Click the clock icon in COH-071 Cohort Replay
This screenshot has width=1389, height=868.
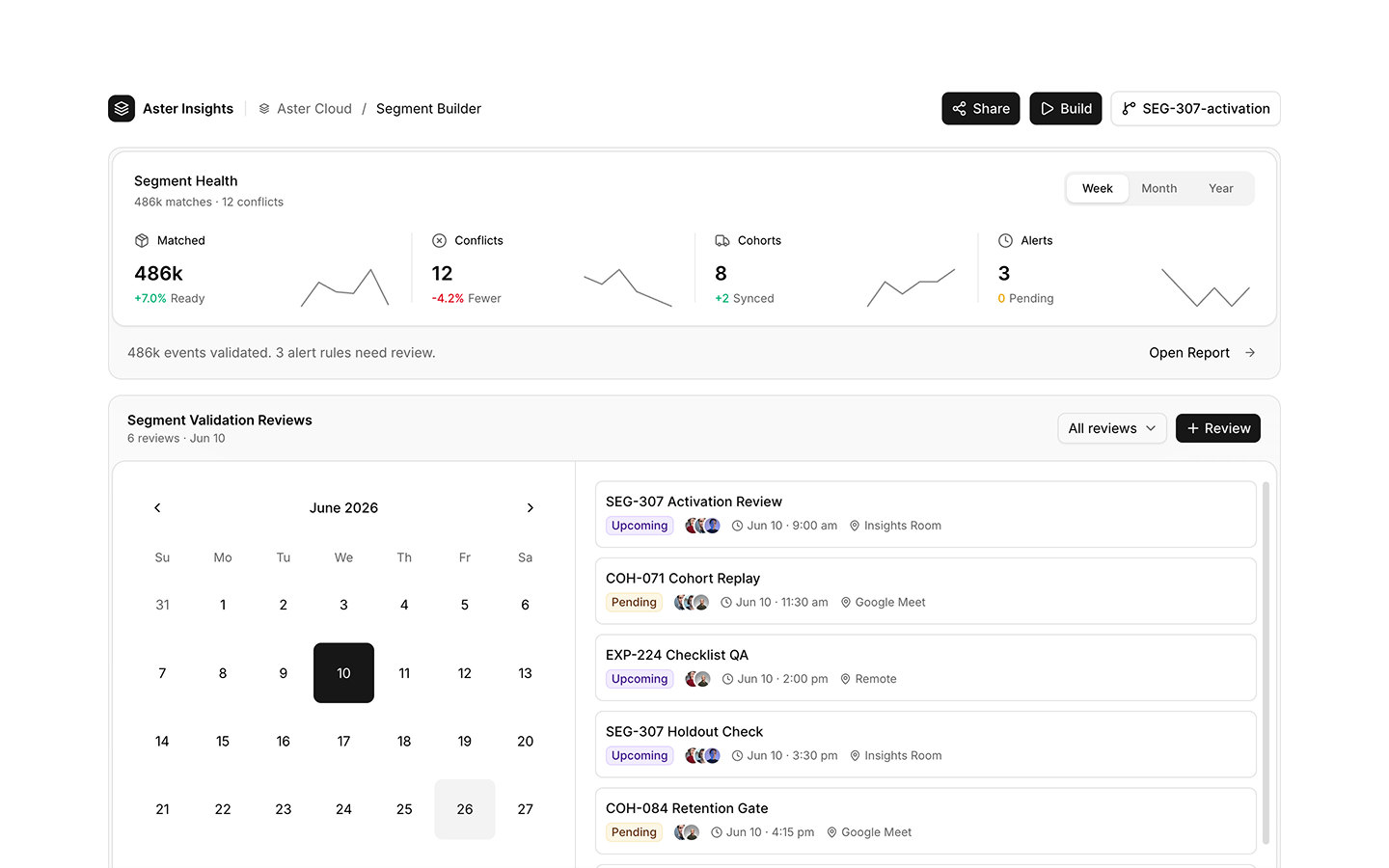pos(726,603)
